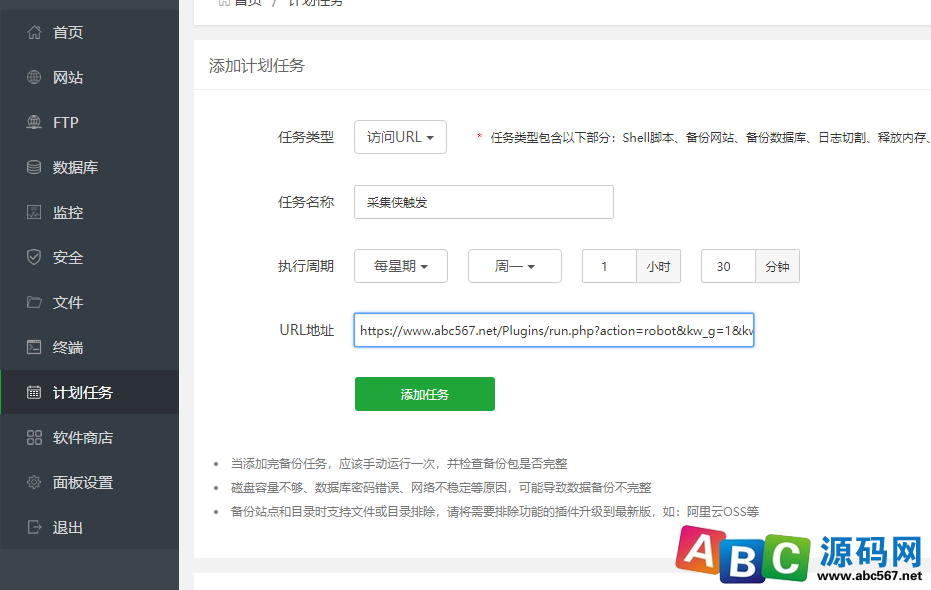Click the minute input showing 30
The image size is (931, 590).
[727, 267]
